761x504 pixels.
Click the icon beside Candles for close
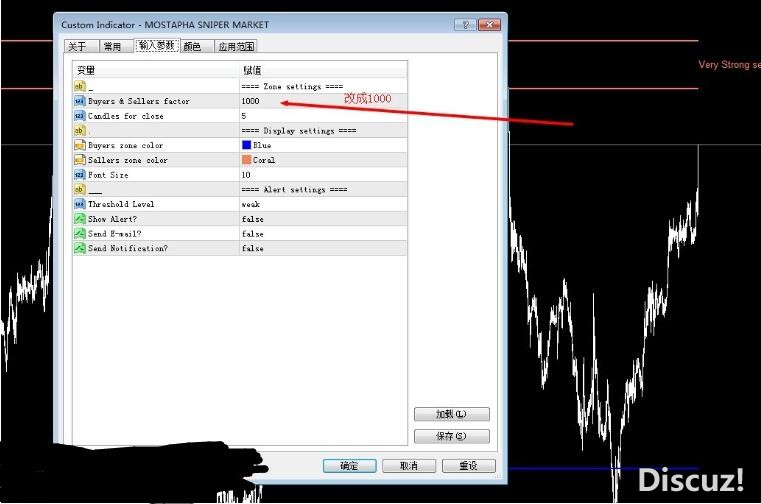point(80,116)
